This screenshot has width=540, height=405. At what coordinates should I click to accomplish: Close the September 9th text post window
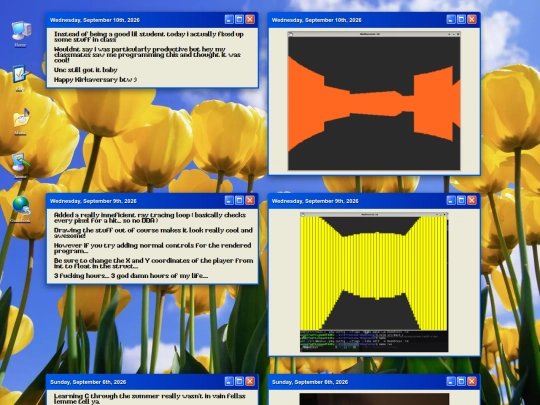(250, 200)
